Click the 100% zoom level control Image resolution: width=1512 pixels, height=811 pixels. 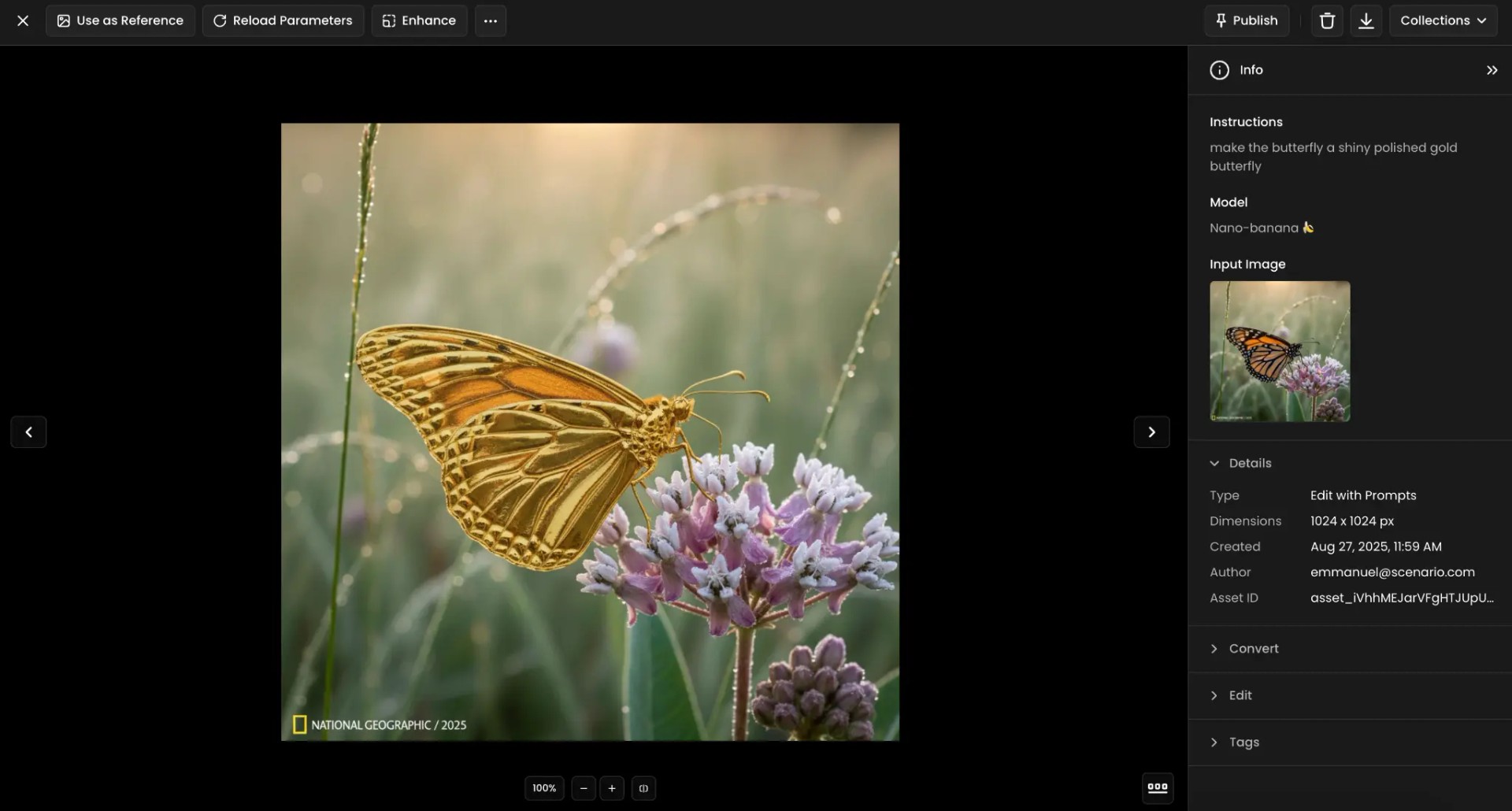[543, 787]
